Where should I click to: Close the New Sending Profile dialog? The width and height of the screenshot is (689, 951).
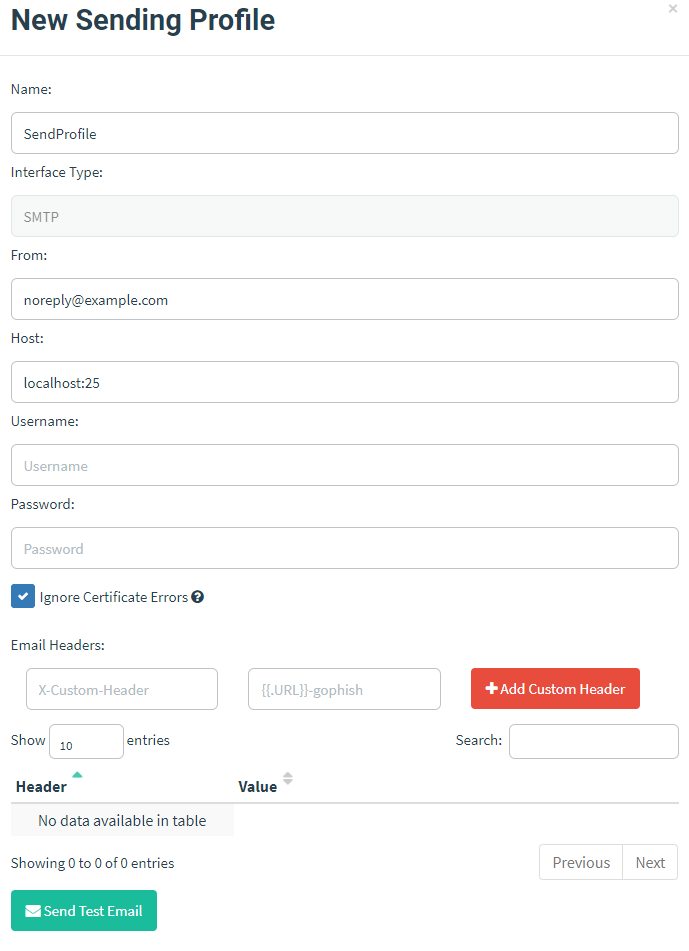(x=673, y=8)
